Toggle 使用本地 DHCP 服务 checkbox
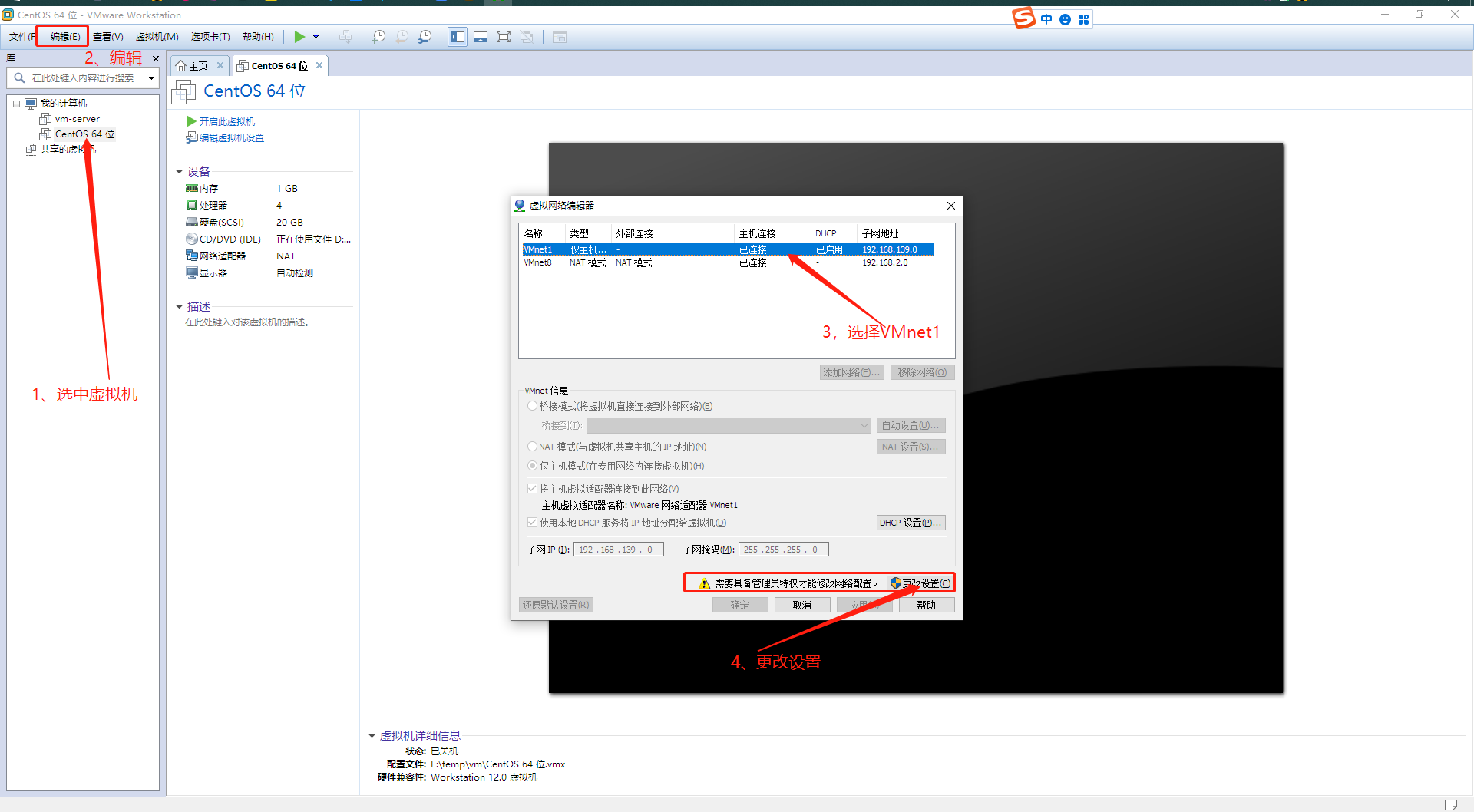Screen dimensions: 1474x812 tap(532, 523)
